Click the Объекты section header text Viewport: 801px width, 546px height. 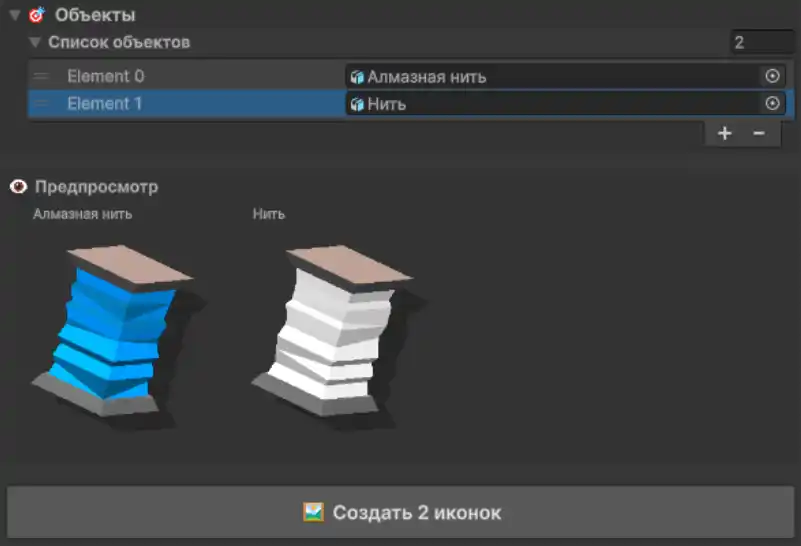tap(95, 15)
